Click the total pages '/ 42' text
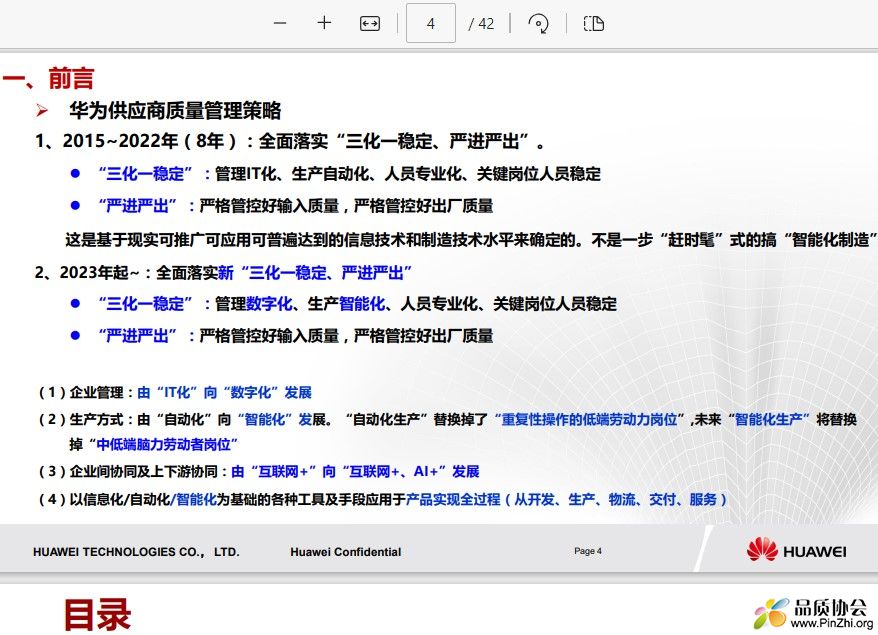878x635 pixels. coord(482,24)
